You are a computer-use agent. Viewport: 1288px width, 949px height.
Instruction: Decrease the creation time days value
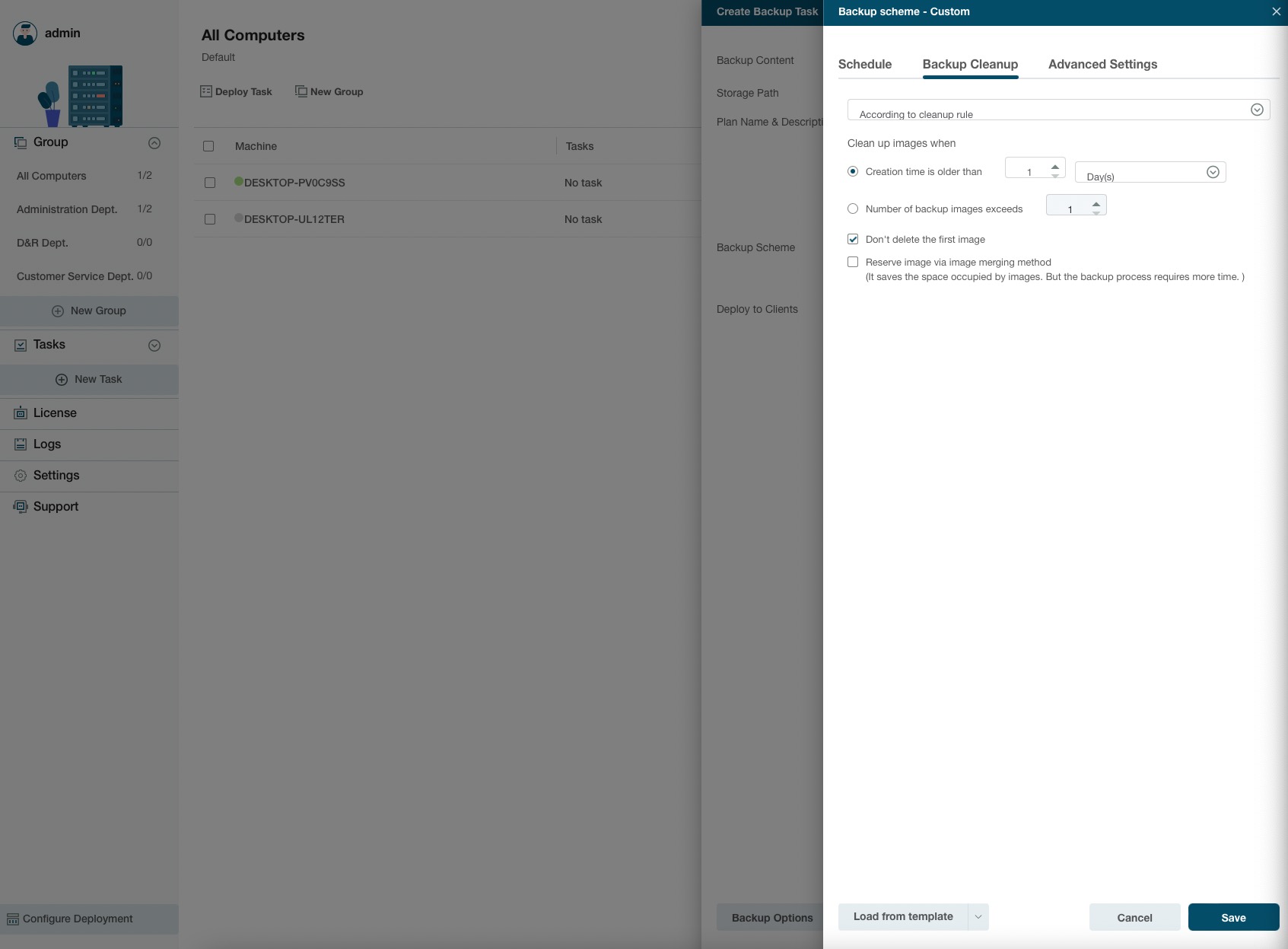(x=1055, y=176)
